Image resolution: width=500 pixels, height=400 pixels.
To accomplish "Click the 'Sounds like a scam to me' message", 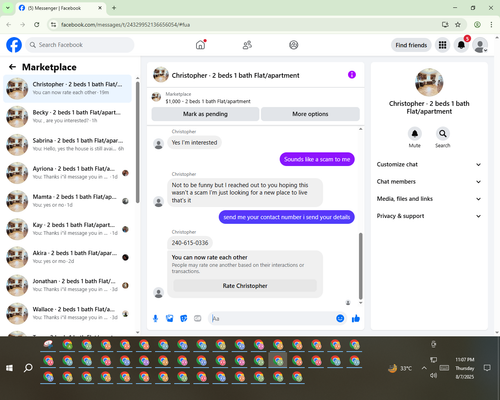I will (317, 159).
